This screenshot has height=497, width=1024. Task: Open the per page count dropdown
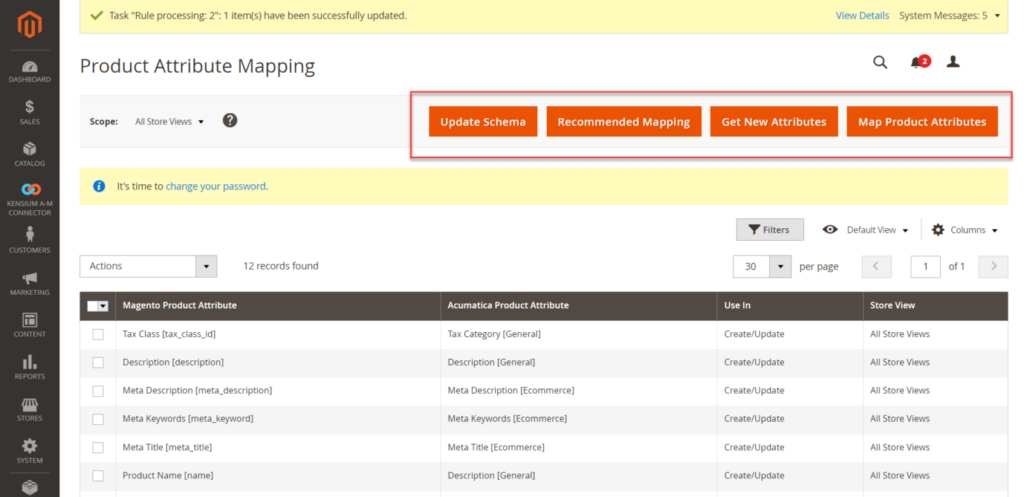tap(780, 266)
